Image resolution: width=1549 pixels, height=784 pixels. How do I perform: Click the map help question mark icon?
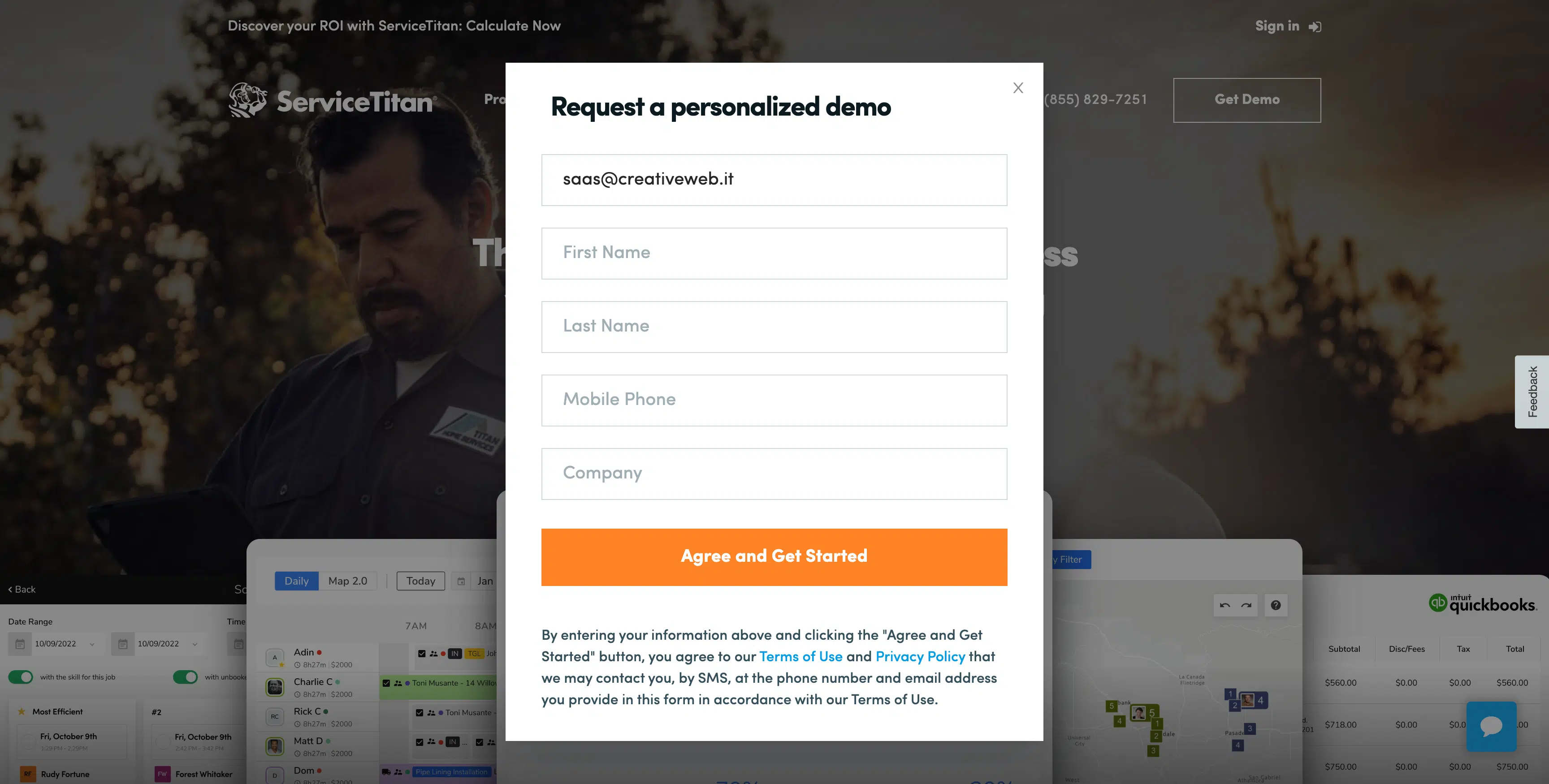(1276, 605)
